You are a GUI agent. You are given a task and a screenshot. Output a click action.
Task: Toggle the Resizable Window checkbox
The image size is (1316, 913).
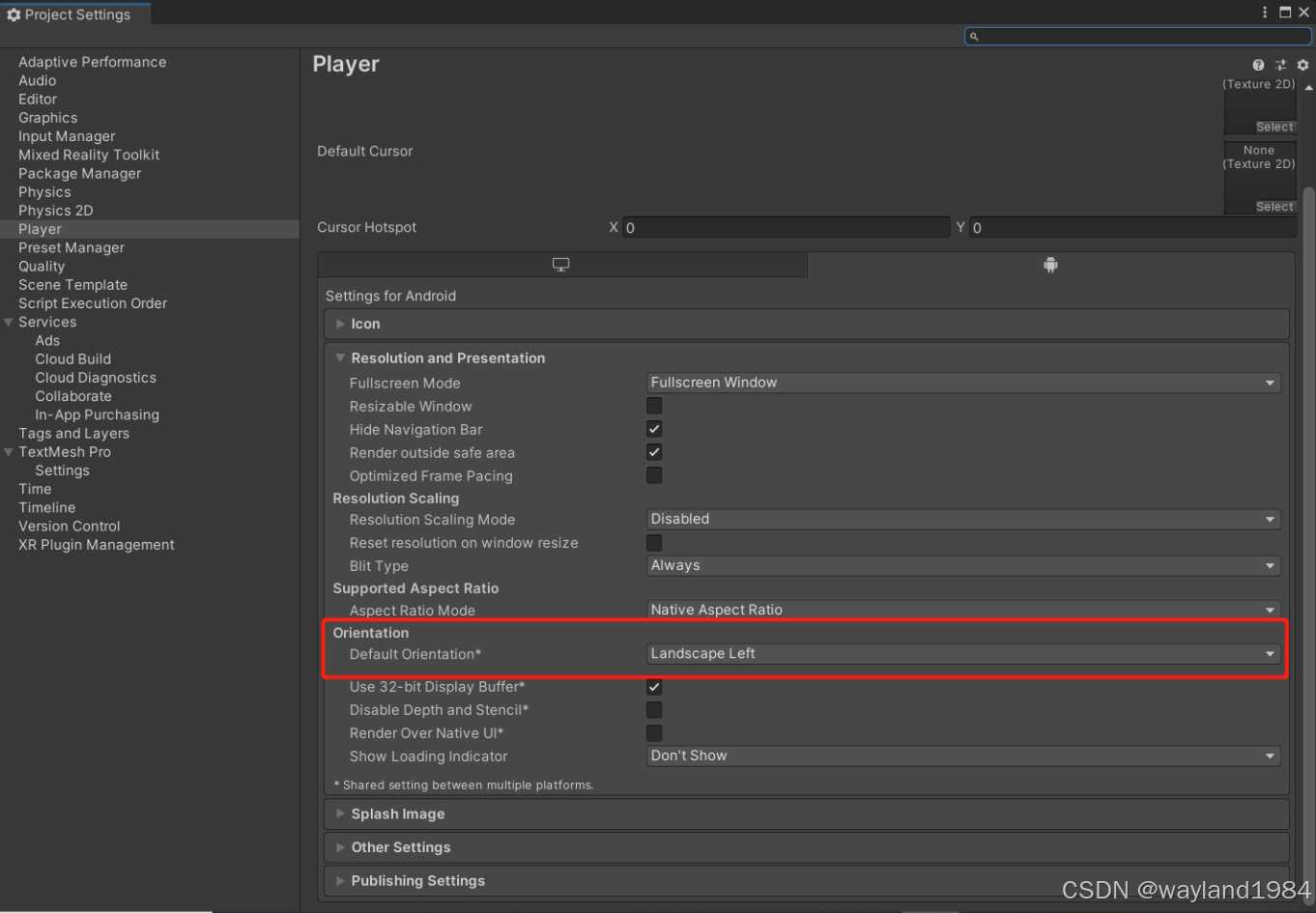point(653,405)
